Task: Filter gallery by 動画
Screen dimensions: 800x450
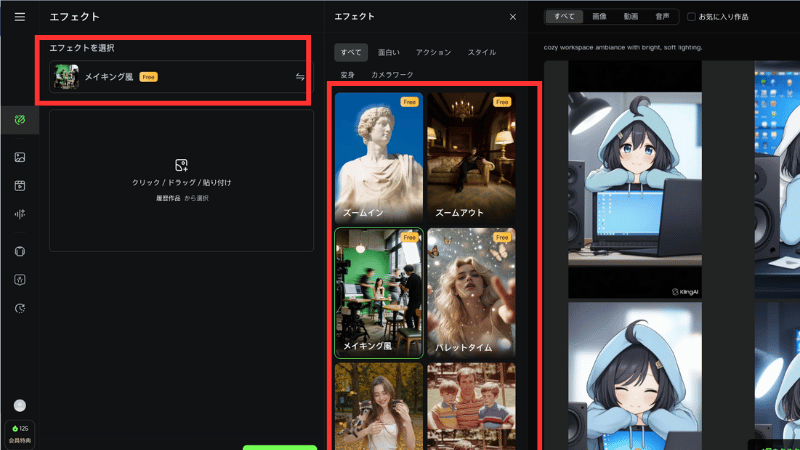Action: click(631, 17)
